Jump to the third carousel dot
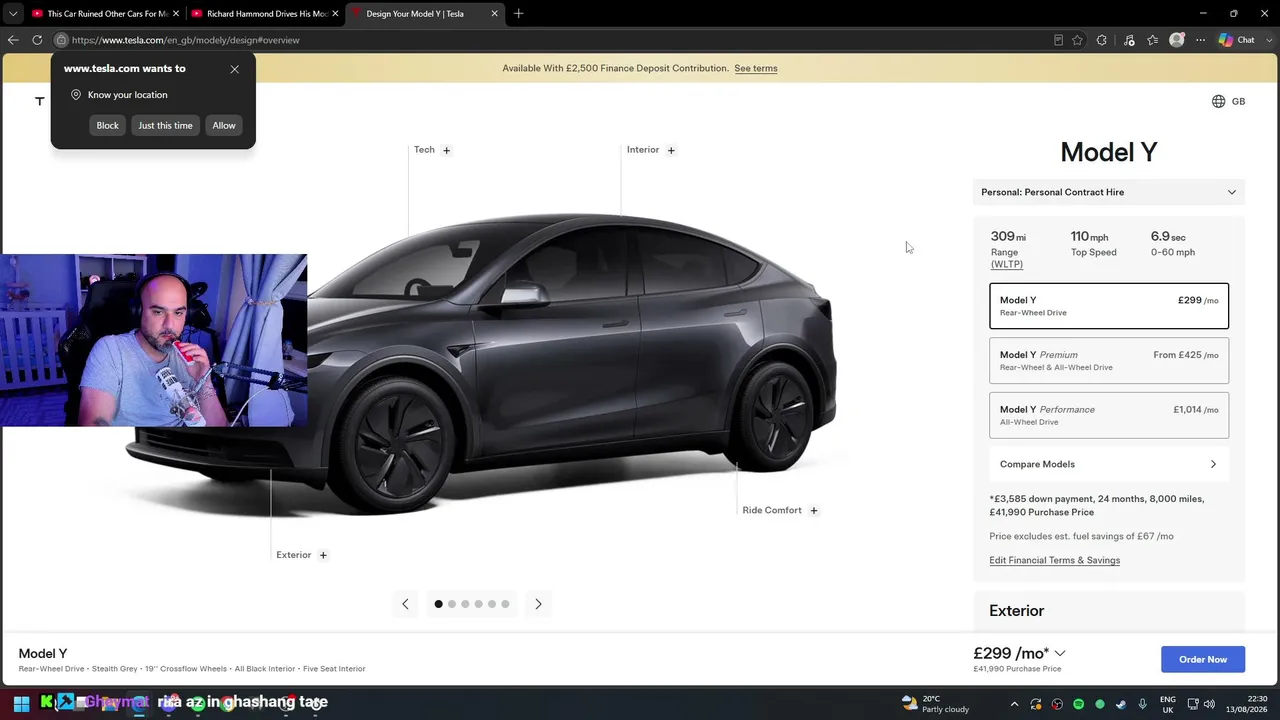The width and height of the screenshot is (1280, 720). coord(465,604)
